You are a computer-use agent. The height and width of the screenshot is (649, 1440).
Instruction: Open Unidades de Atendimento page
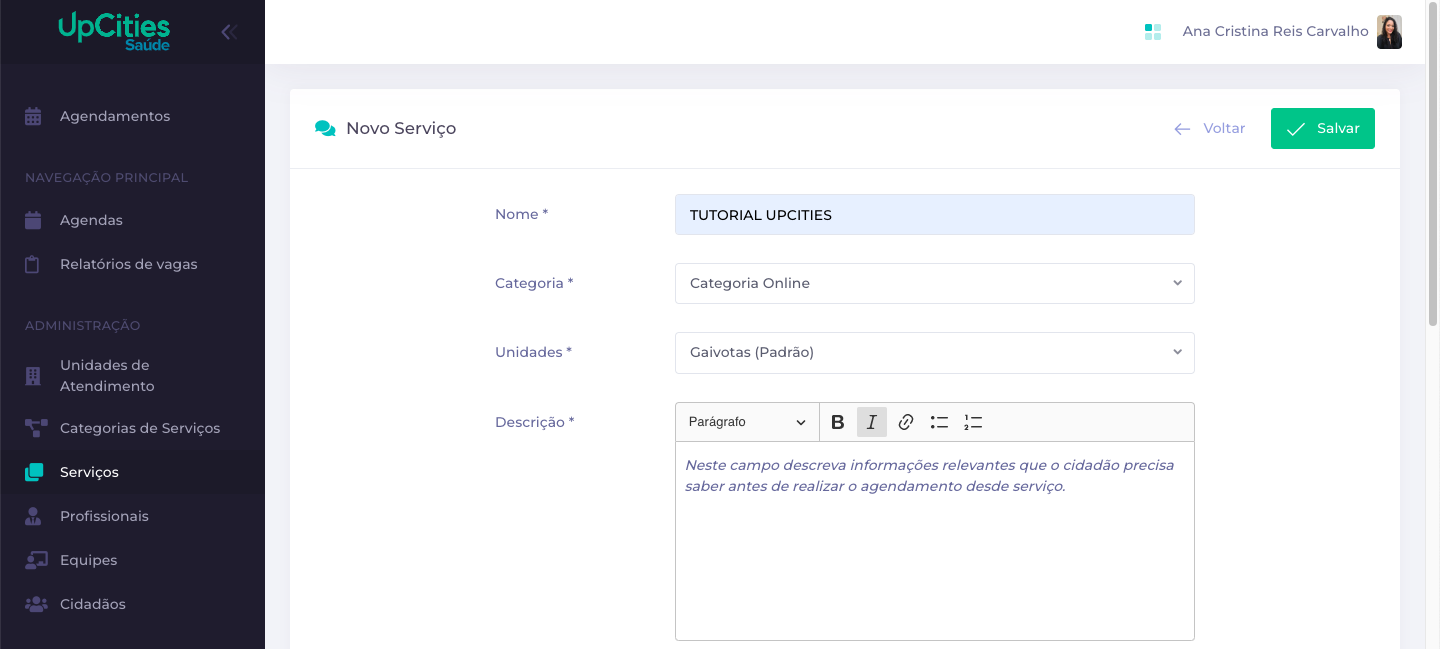tap(107, 376)
